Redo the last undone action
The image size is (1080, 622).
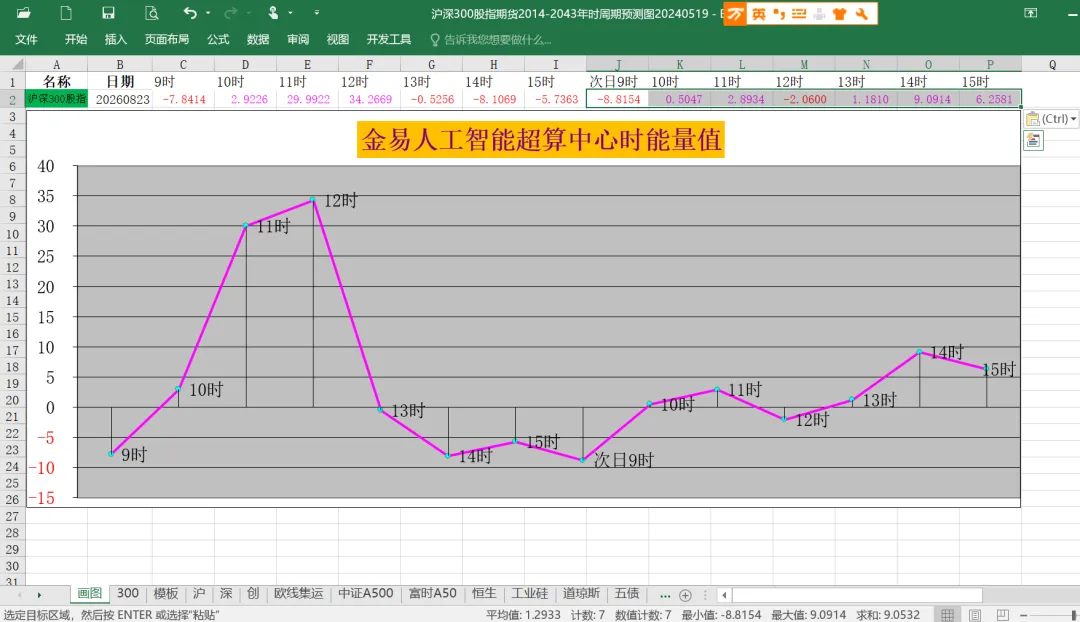pyautogui.click(x=231, y=13)
